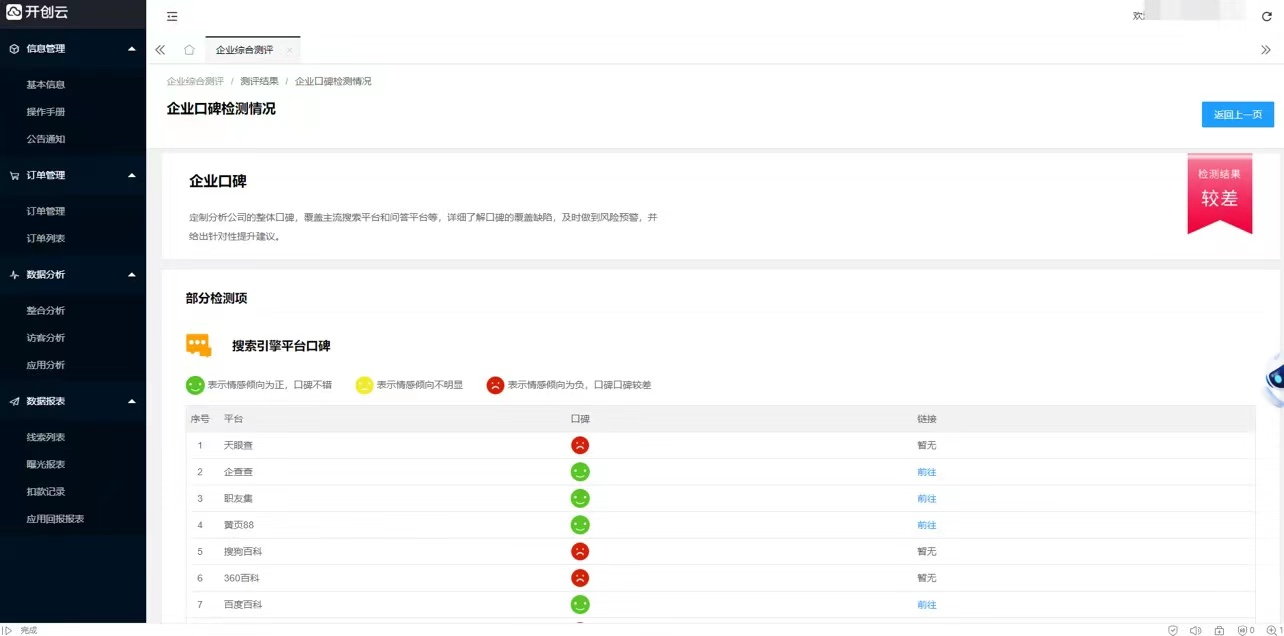Click the 开创云 logo
Image resolution: width=1284 pixels, height=636 pixels.
(x=36, y=12)
